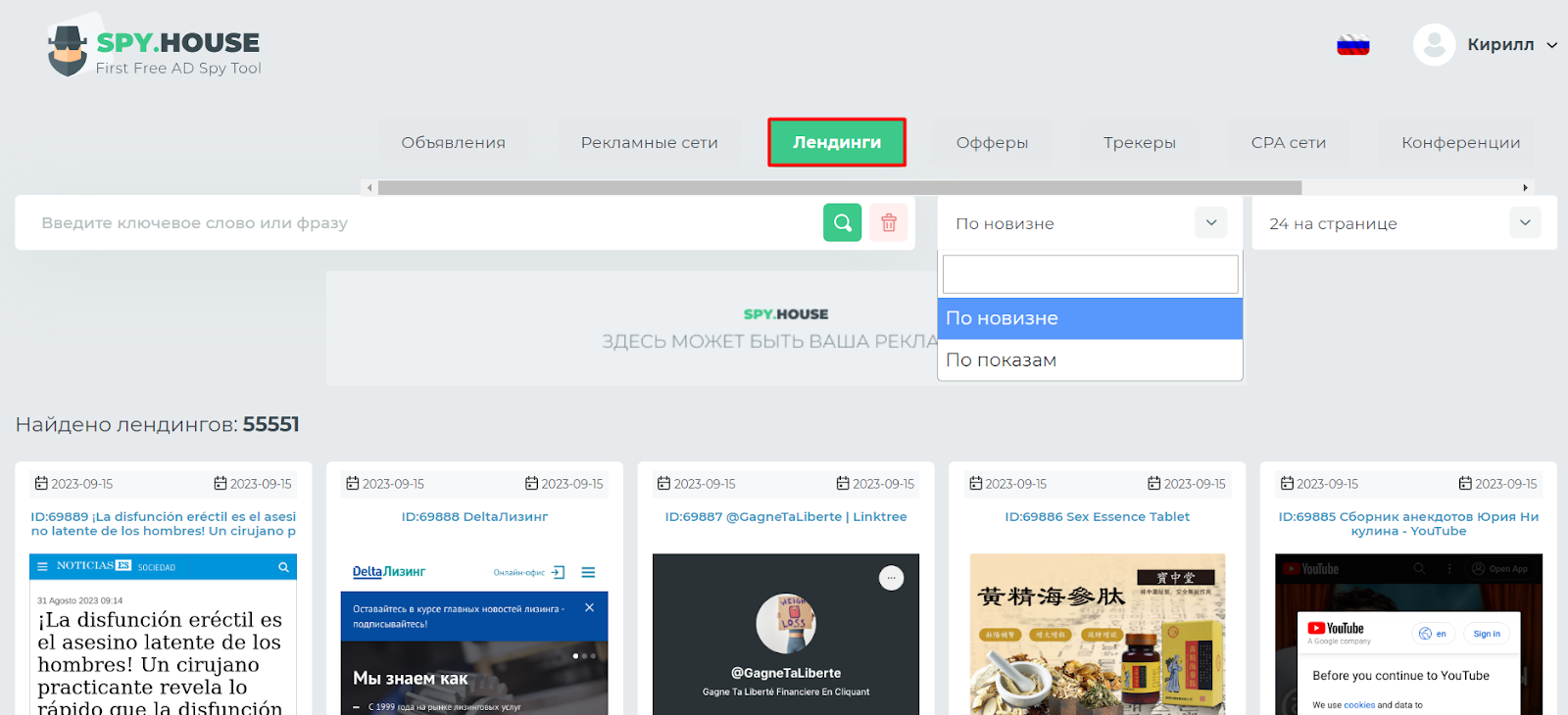Viewport: 1568px width, 715px height.
Task: Click the keyword search input field
Action: (421, 222)
